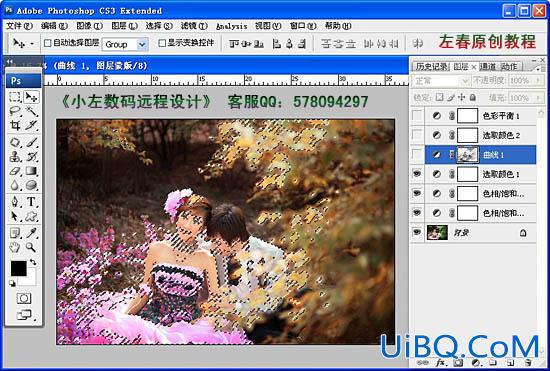The image size is (550, 371).
Task: Select the Horizontal Type tool
Action: pos(32,202)
